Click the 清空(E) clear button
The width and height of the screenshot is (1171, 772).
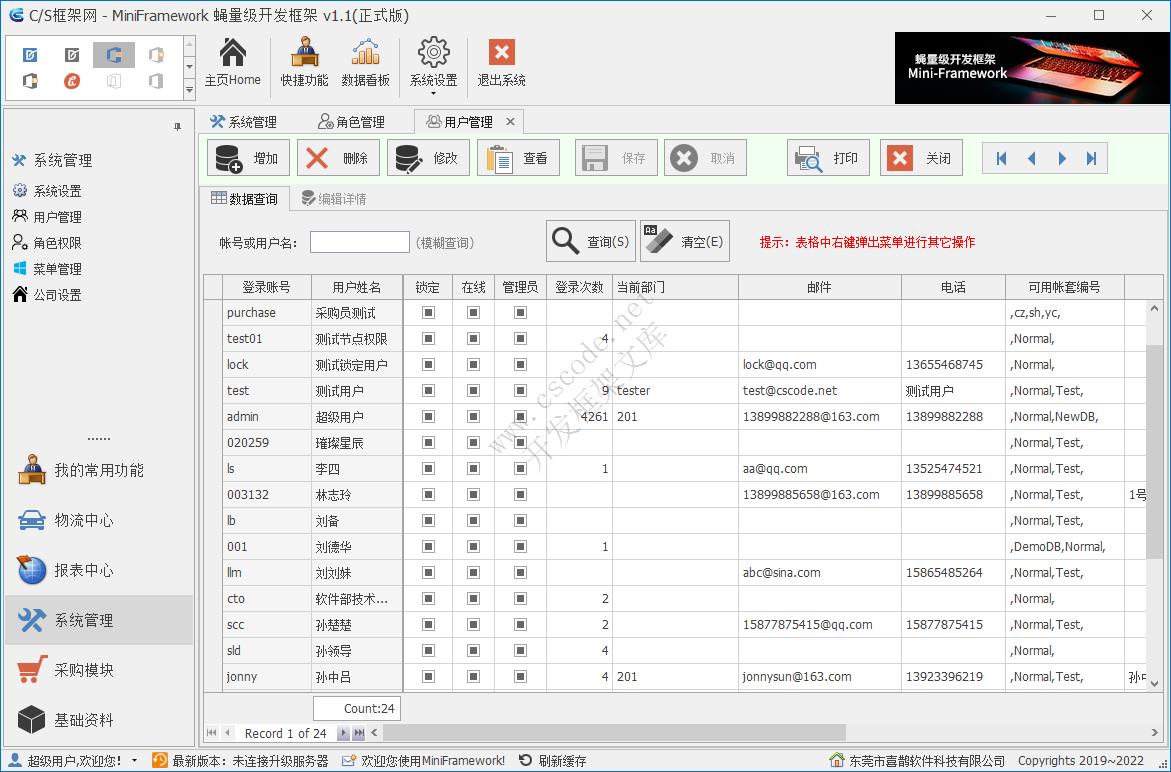pos(684,240)
